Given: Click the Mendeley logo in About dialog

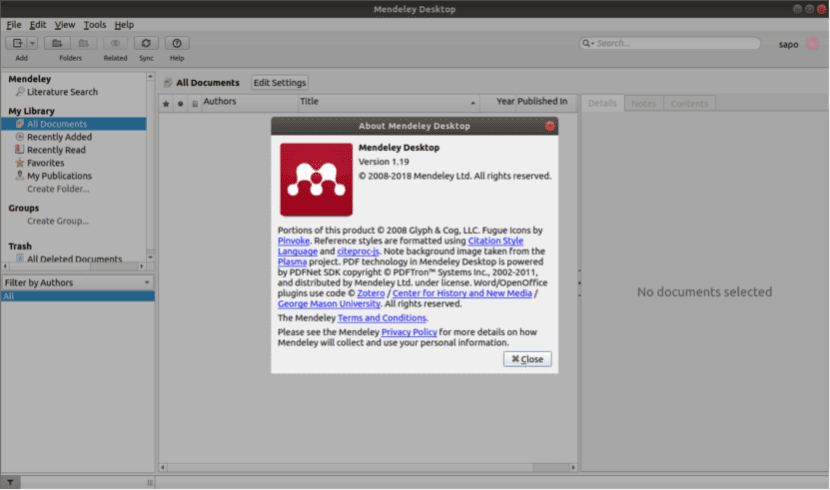Looking at the screenshot, I should point(316,179).
